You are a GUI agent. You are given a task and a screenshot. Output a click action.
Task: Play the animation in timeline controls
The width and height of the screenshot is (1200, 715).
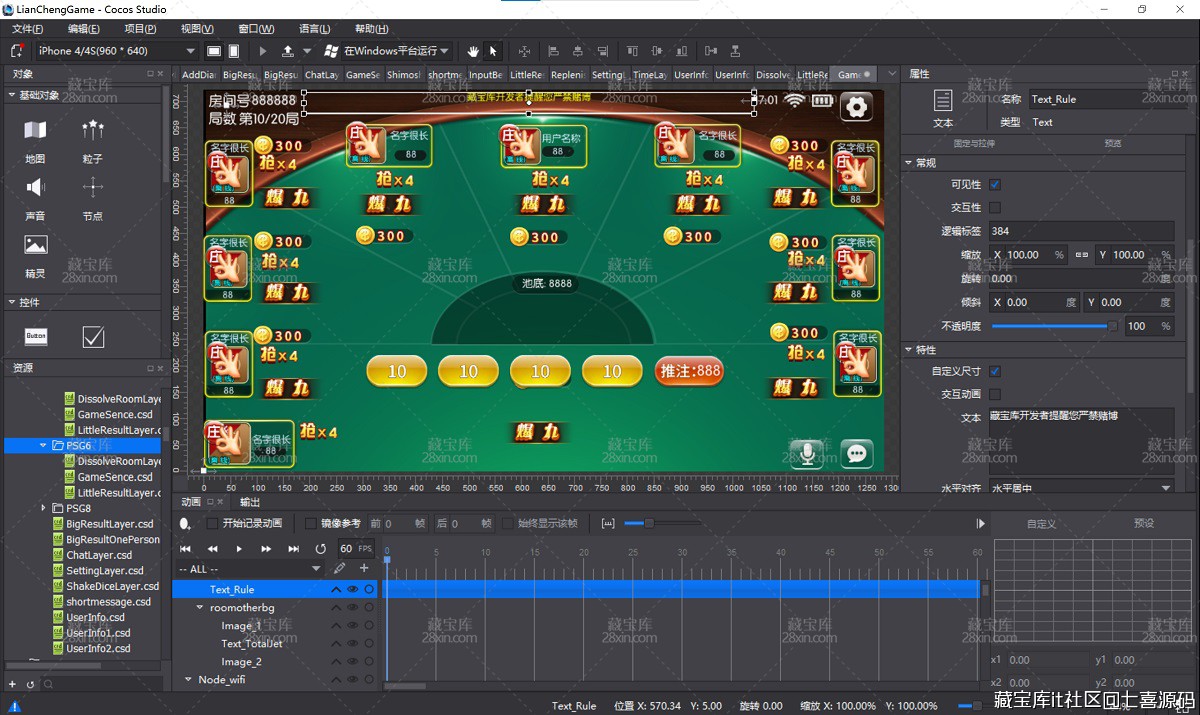tap(239, 549)
